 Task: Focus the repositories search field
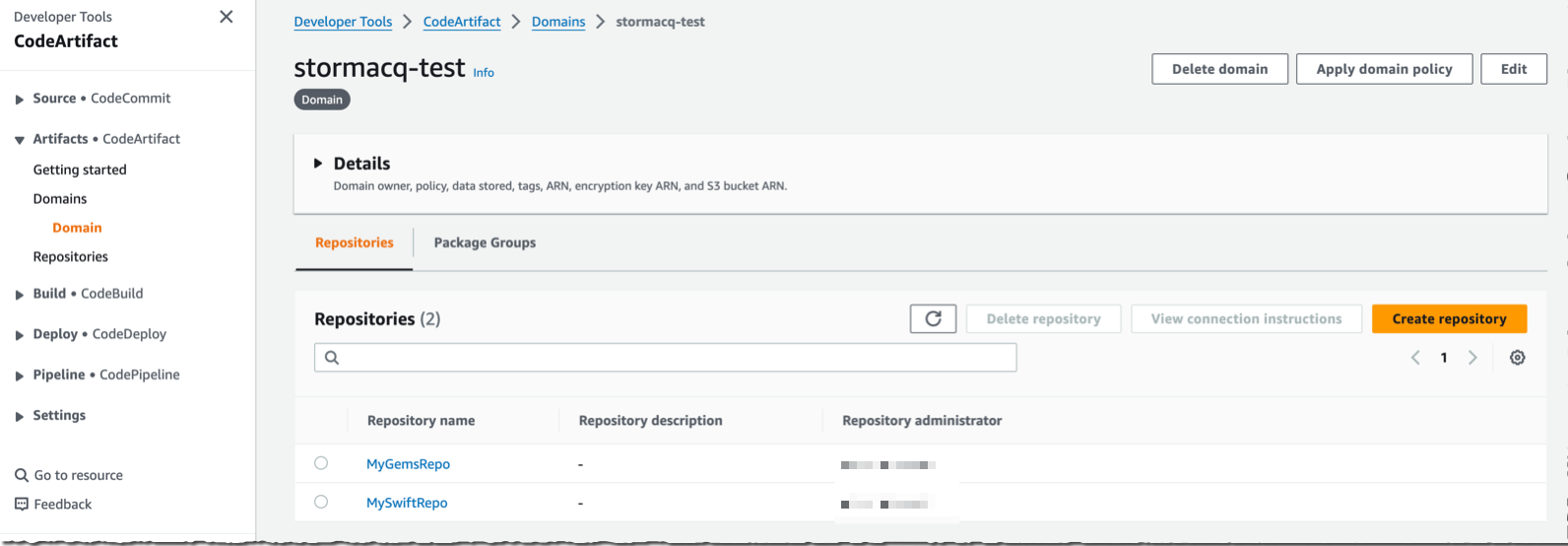666,358
